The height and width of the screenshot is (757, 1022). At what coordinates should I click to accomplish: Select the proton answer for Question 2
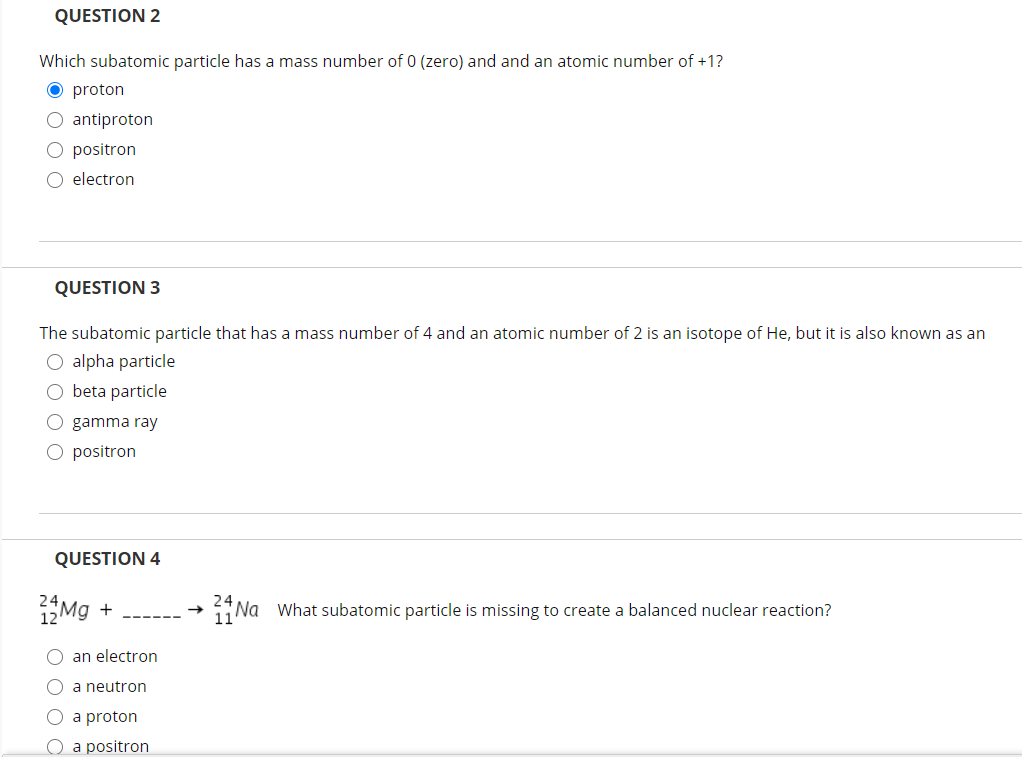click(x=55, y=89)
